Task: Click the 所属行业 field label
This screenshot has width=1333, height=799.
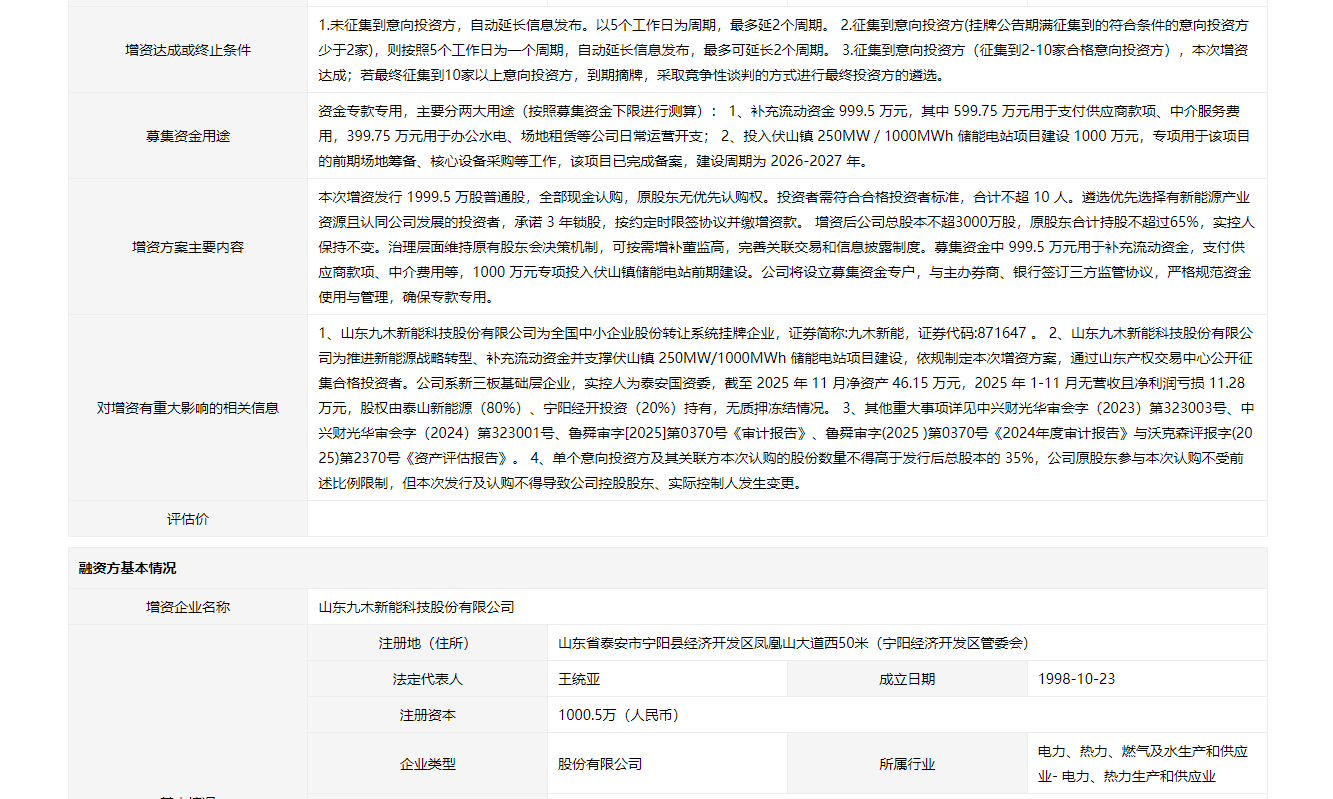Action: (x=907, y=764)
